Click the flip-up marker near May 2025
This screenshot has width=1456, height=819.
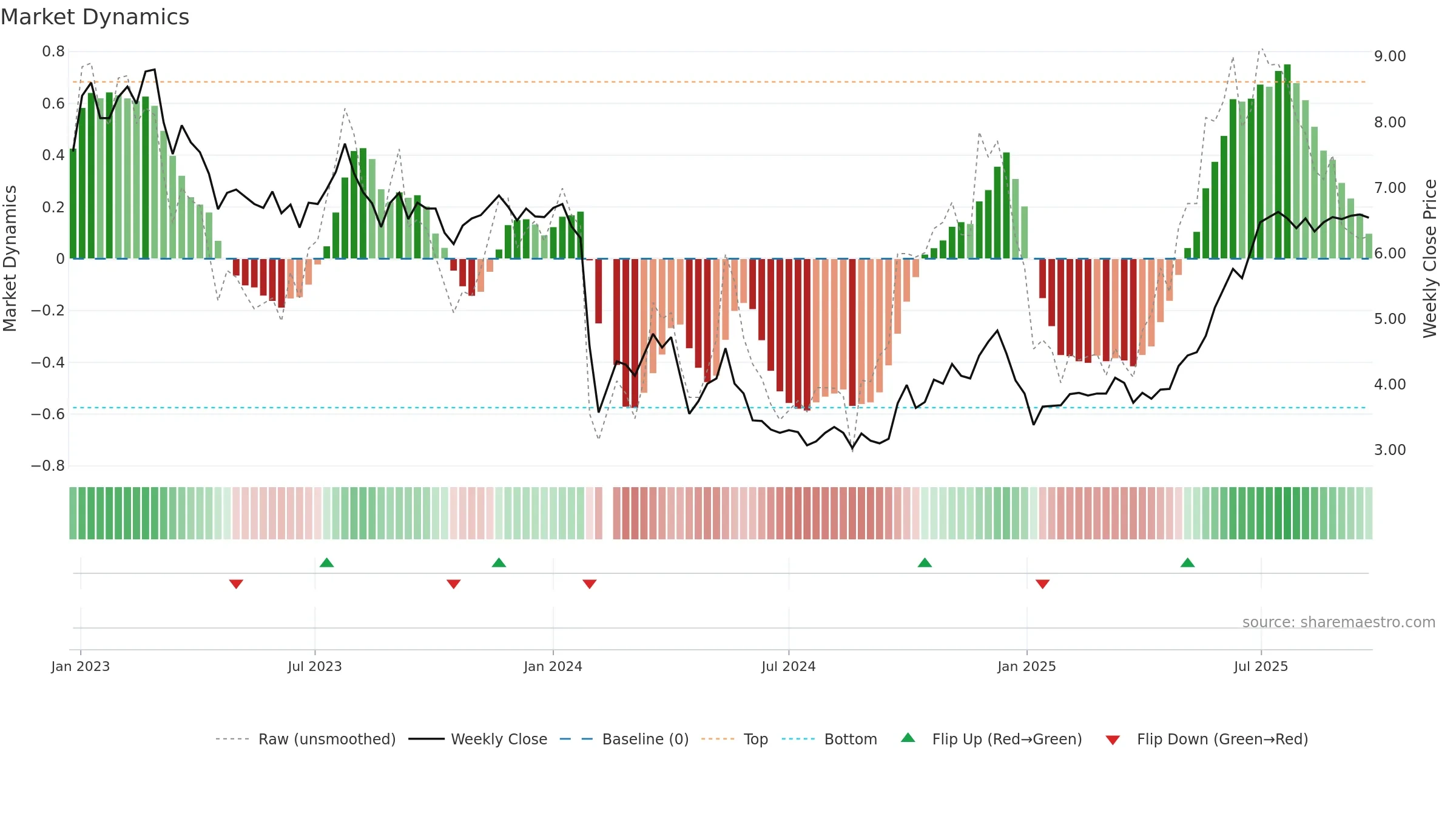pyautogui.click(x=1187, y=562)
